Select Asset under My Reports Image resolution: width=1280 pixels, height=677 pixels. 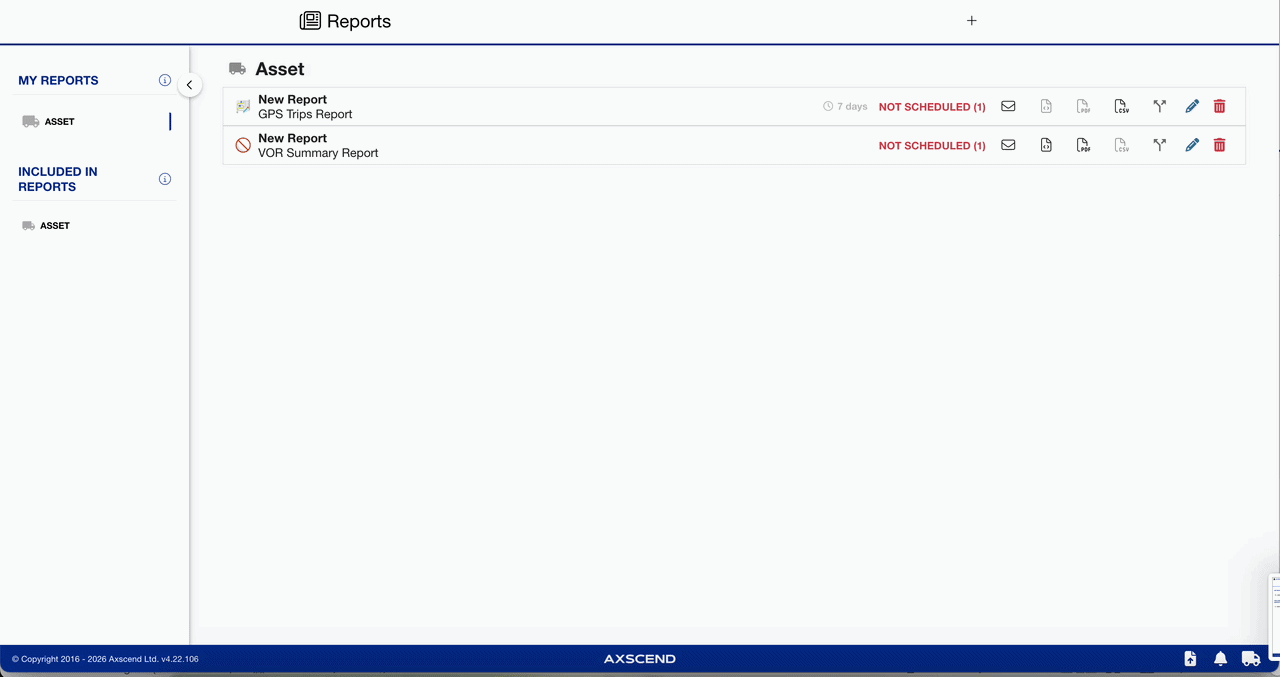click(x=59, y=122)
